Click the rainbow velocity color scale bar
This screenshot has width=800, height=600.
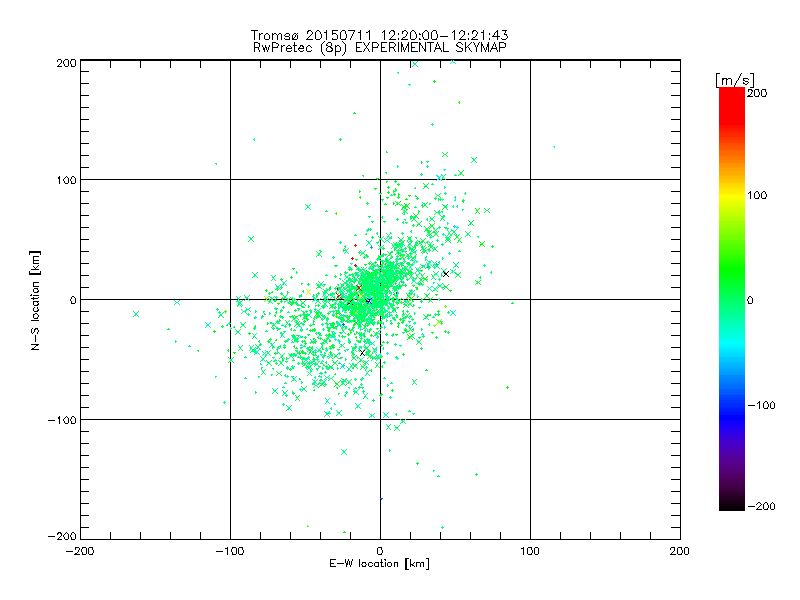[x=732, y=299]
